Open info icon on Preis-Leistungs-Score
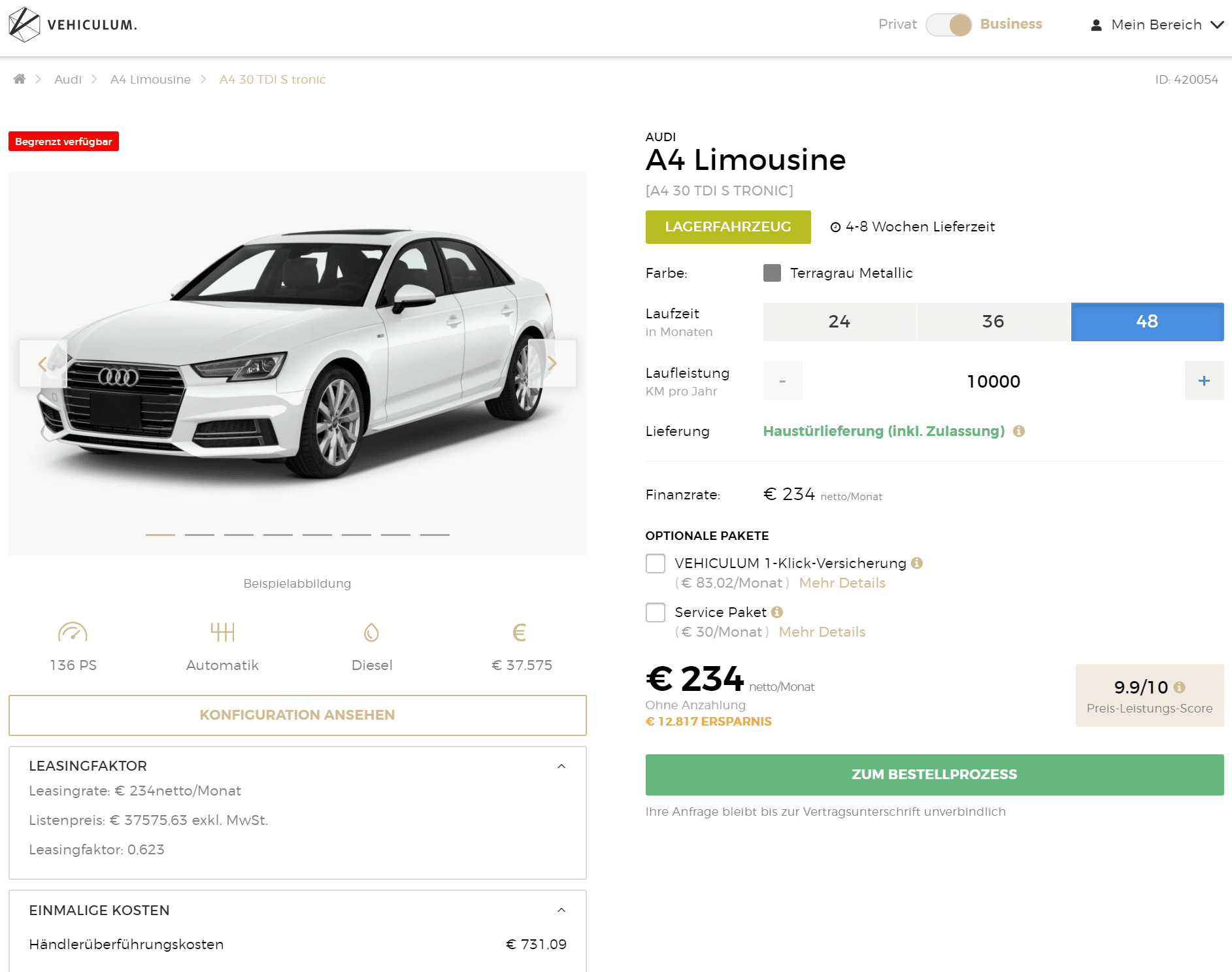 click(x=1179, y=687)
